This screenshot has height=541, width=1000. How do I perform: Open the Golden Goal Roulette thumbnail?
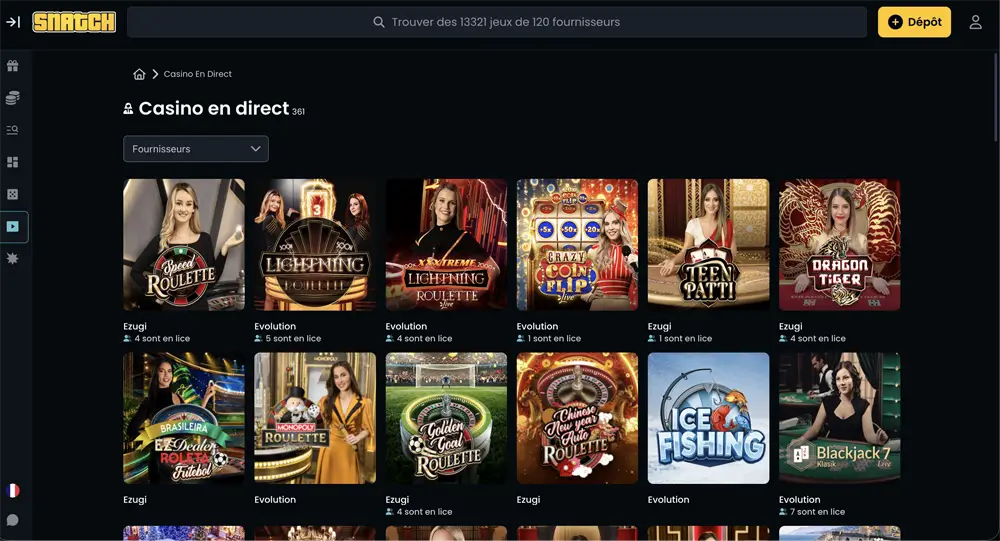(x=446, y=418)
